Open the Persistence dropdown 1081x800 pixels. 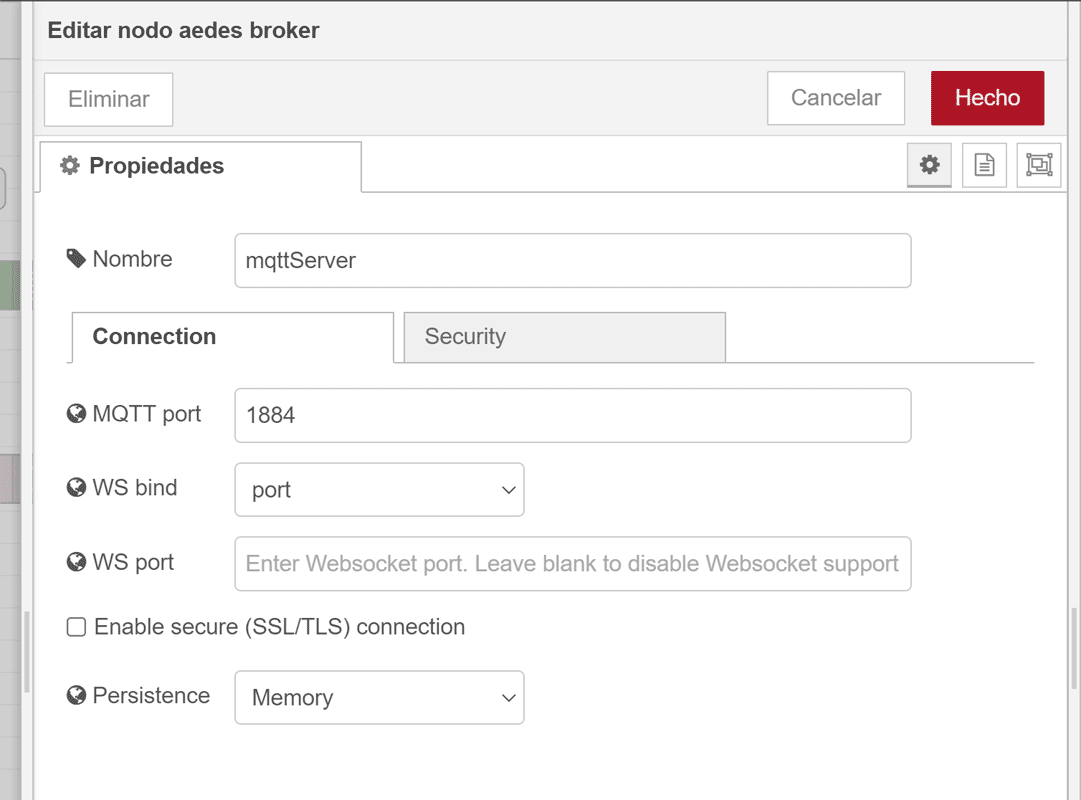point(379,697)
